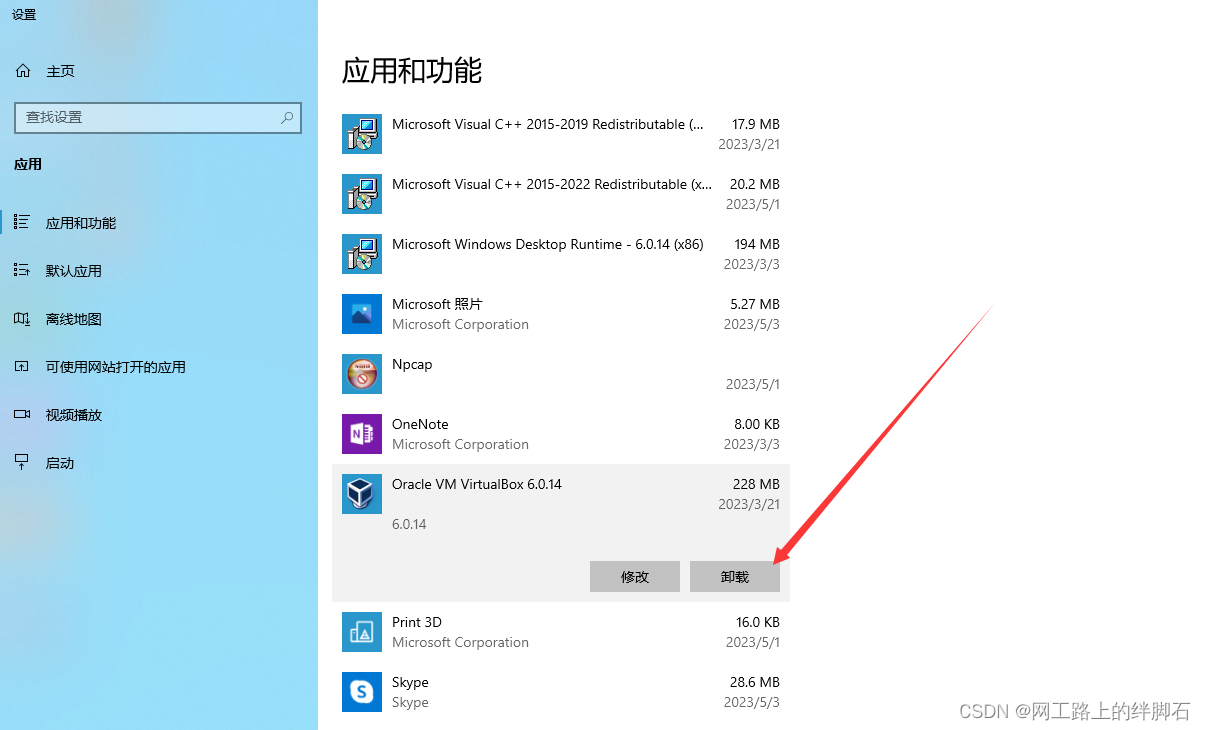The image size is (1206, 730).
Task: Click the 默认应用 sidebar icon
Action: point(22,271)
